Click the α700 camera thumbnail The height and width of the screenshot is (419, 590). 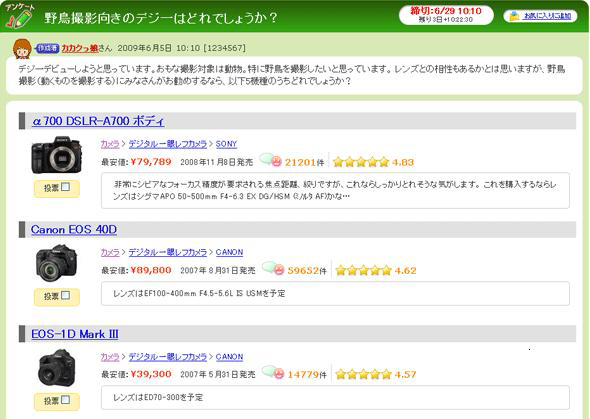point(56,155)
